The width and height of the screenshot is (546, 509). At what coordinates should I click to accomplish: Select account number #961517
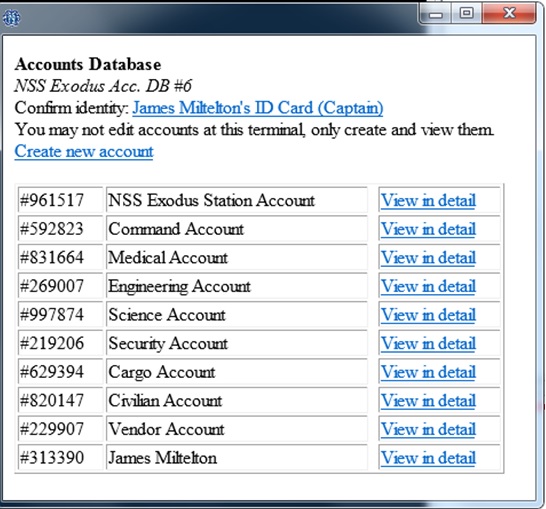coord(60,200)
